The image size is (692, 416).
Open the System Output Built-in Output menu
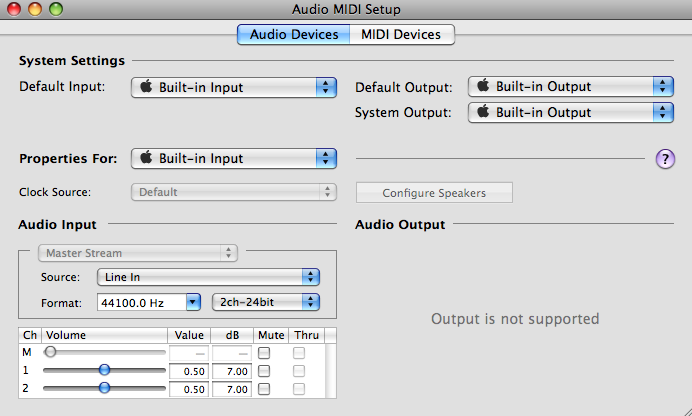click(571, 112)
